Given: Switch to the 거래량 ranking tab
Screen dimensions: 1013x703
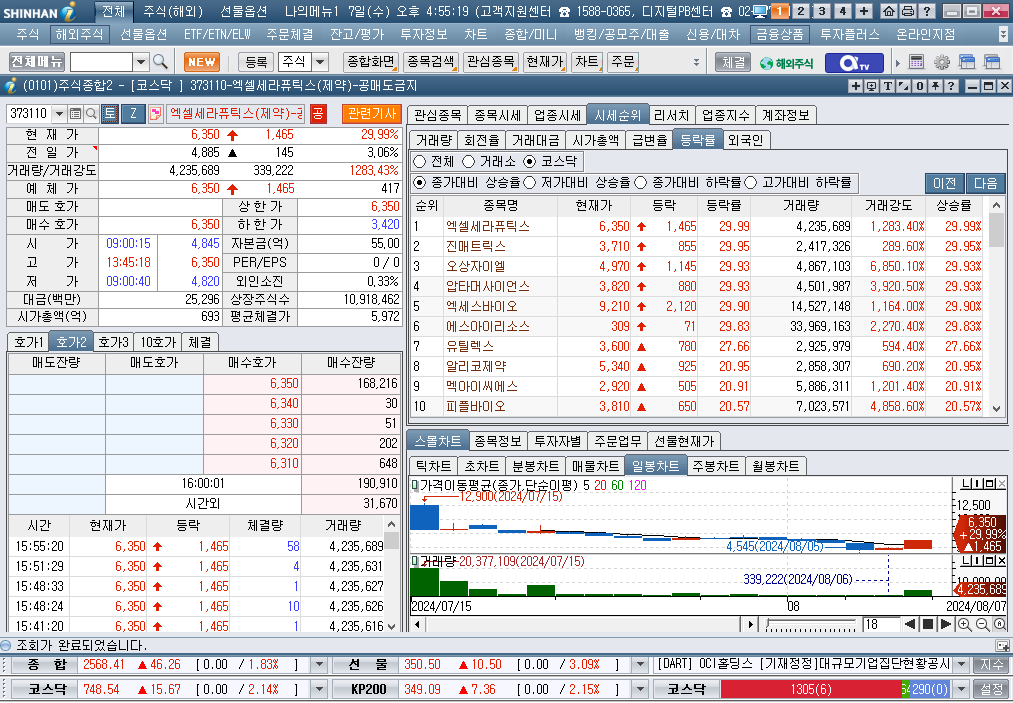Looking at the screenshot, I should pyautogui.click(x=433, y=140).
